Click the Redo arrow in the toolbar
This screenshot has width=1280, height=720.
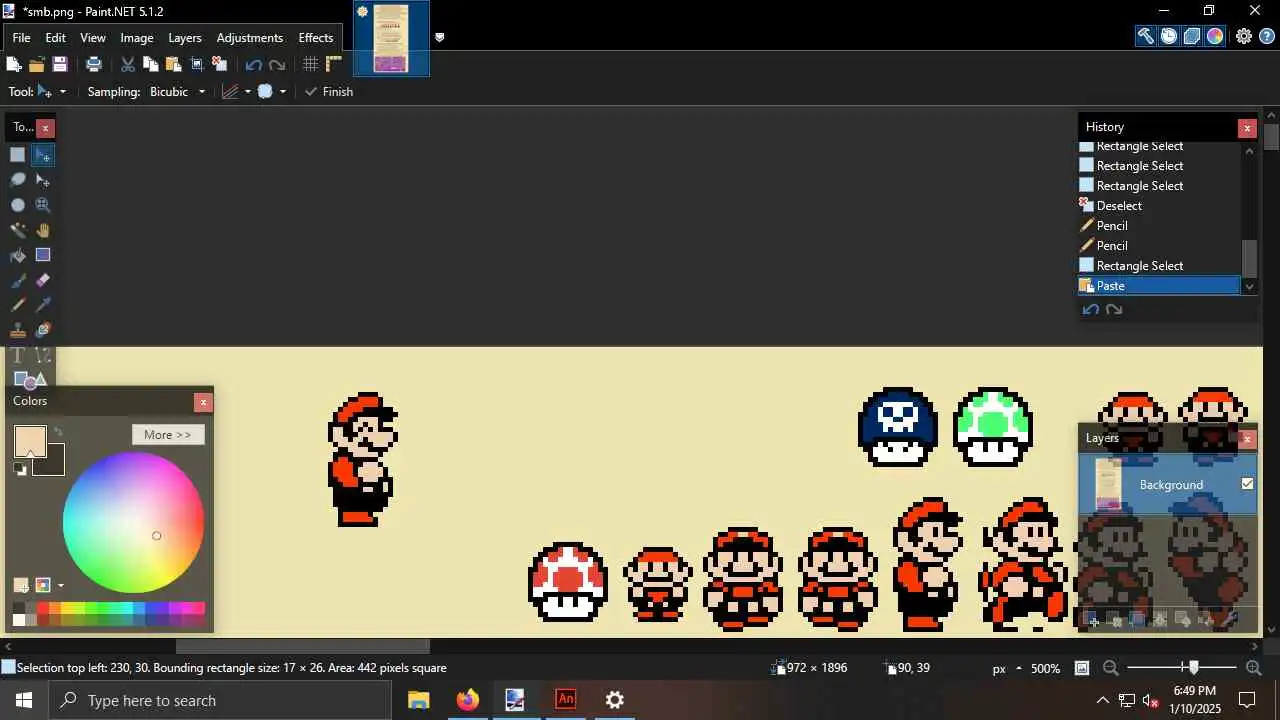click(x=277, y=64)
